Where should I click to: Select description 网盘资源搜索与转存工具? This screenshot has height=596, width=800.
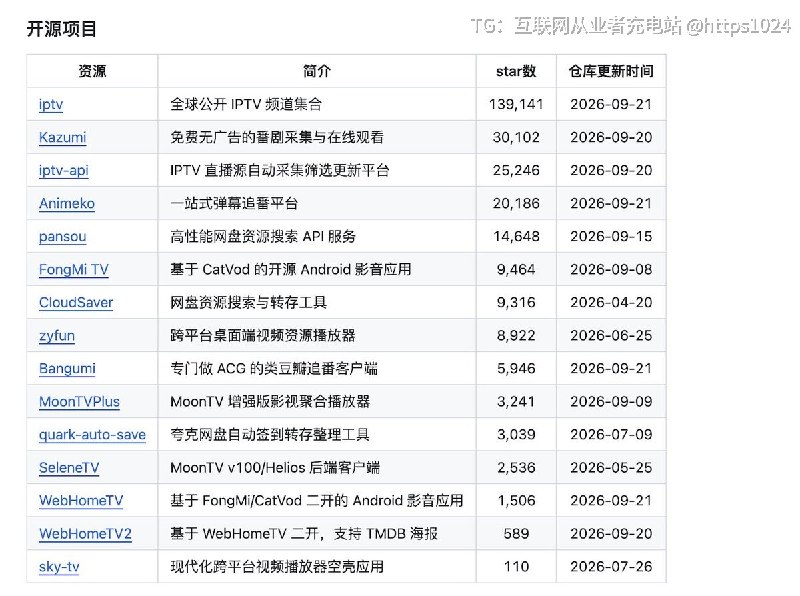[248, 303]
